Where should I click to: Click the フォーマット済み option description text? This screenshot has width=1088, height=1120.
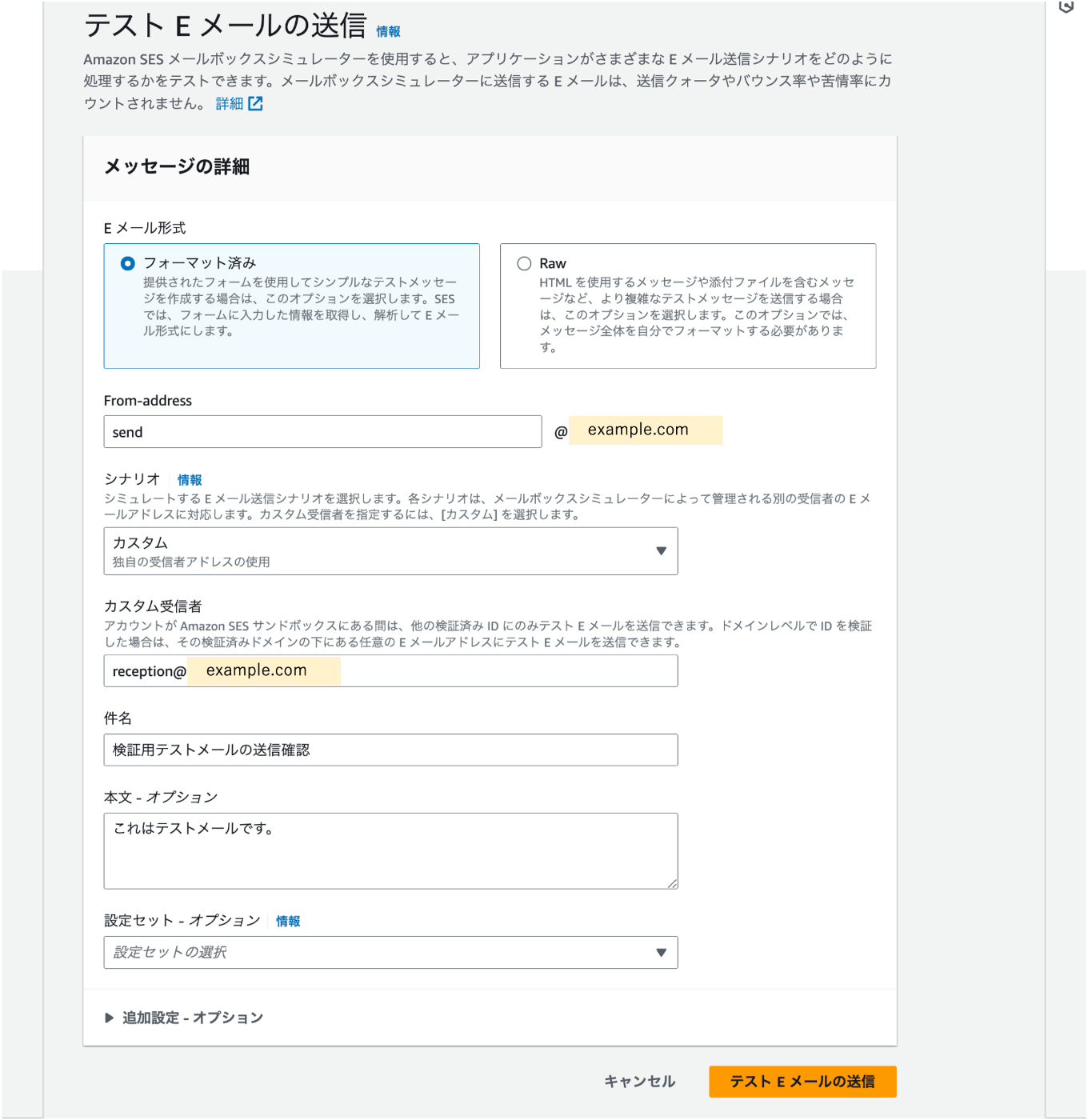[x=302, y=306]
